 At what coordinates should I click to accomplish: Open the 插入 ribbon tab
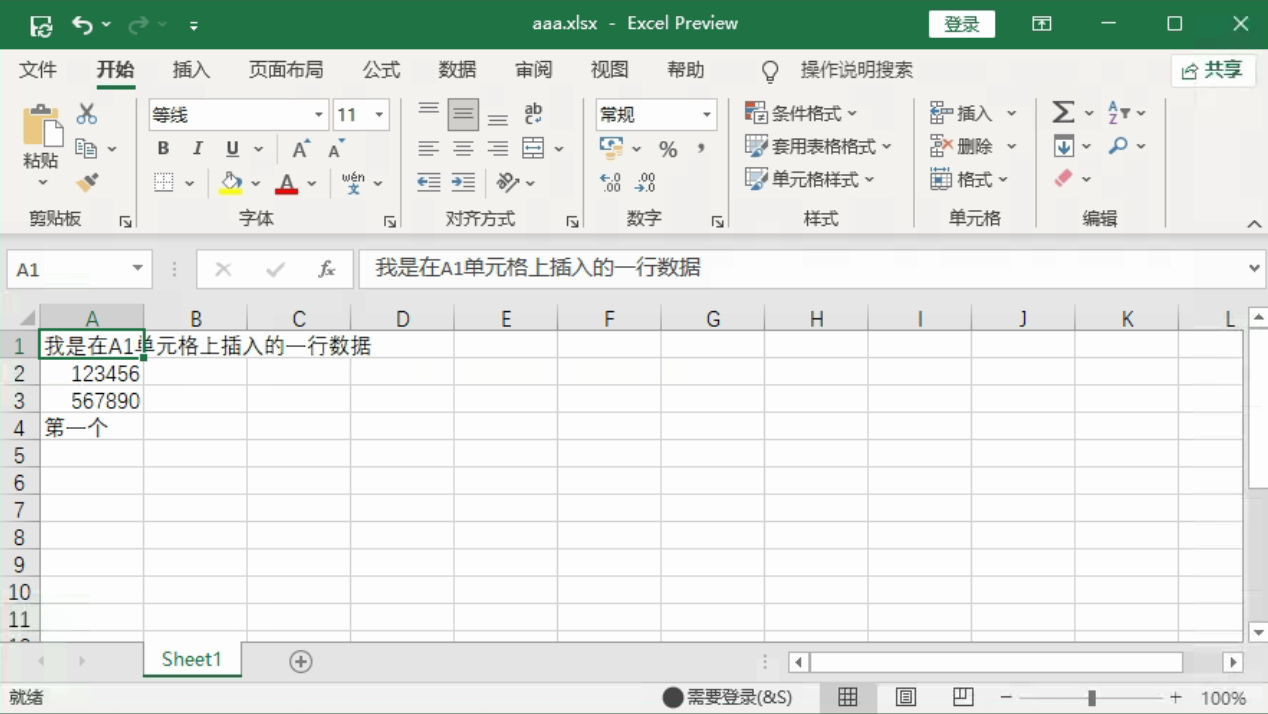pos(191,70)
